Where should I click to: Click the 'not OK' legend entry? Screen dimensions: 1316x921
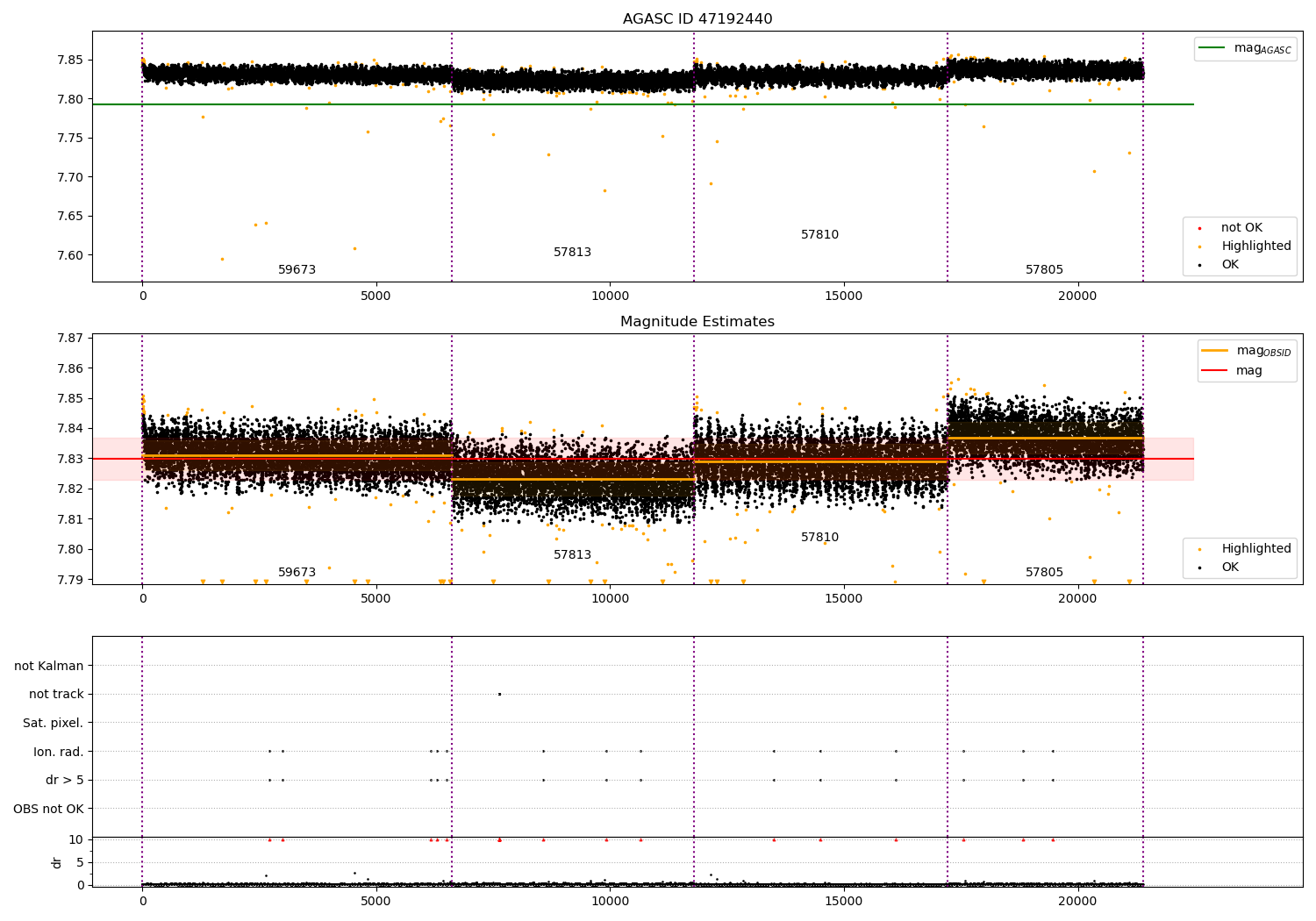[x=1241, y=228]
